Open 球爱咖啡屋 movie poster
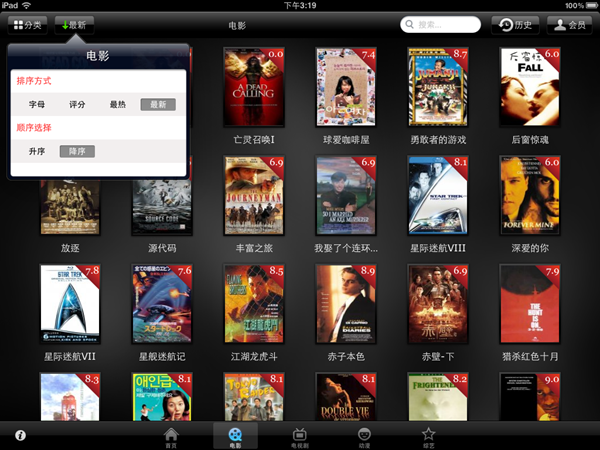The image size is (600, 450). [x=346, y=87]
